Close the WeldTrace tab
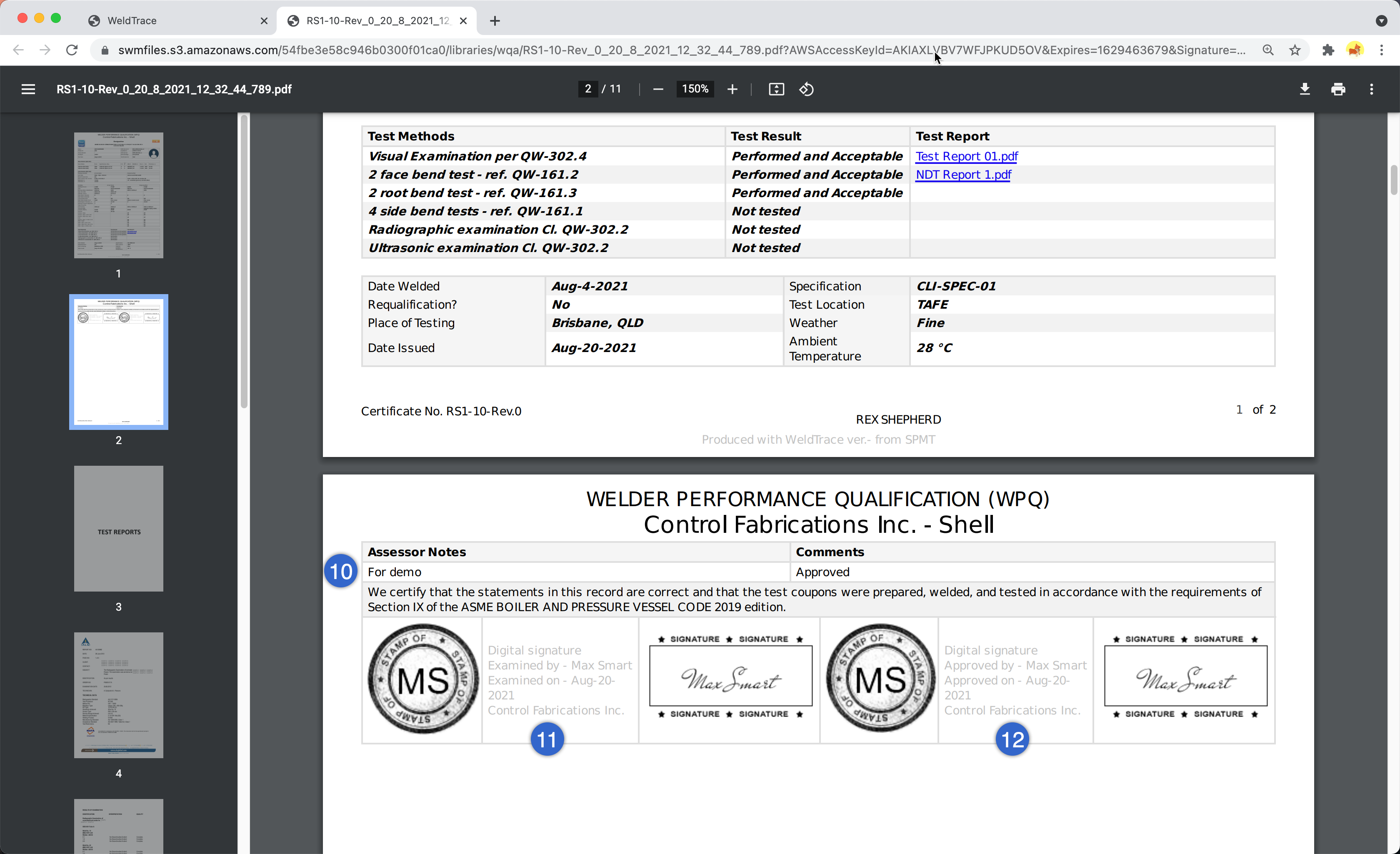The height and width of the screenshot is (854, 1400). point(264,21)
